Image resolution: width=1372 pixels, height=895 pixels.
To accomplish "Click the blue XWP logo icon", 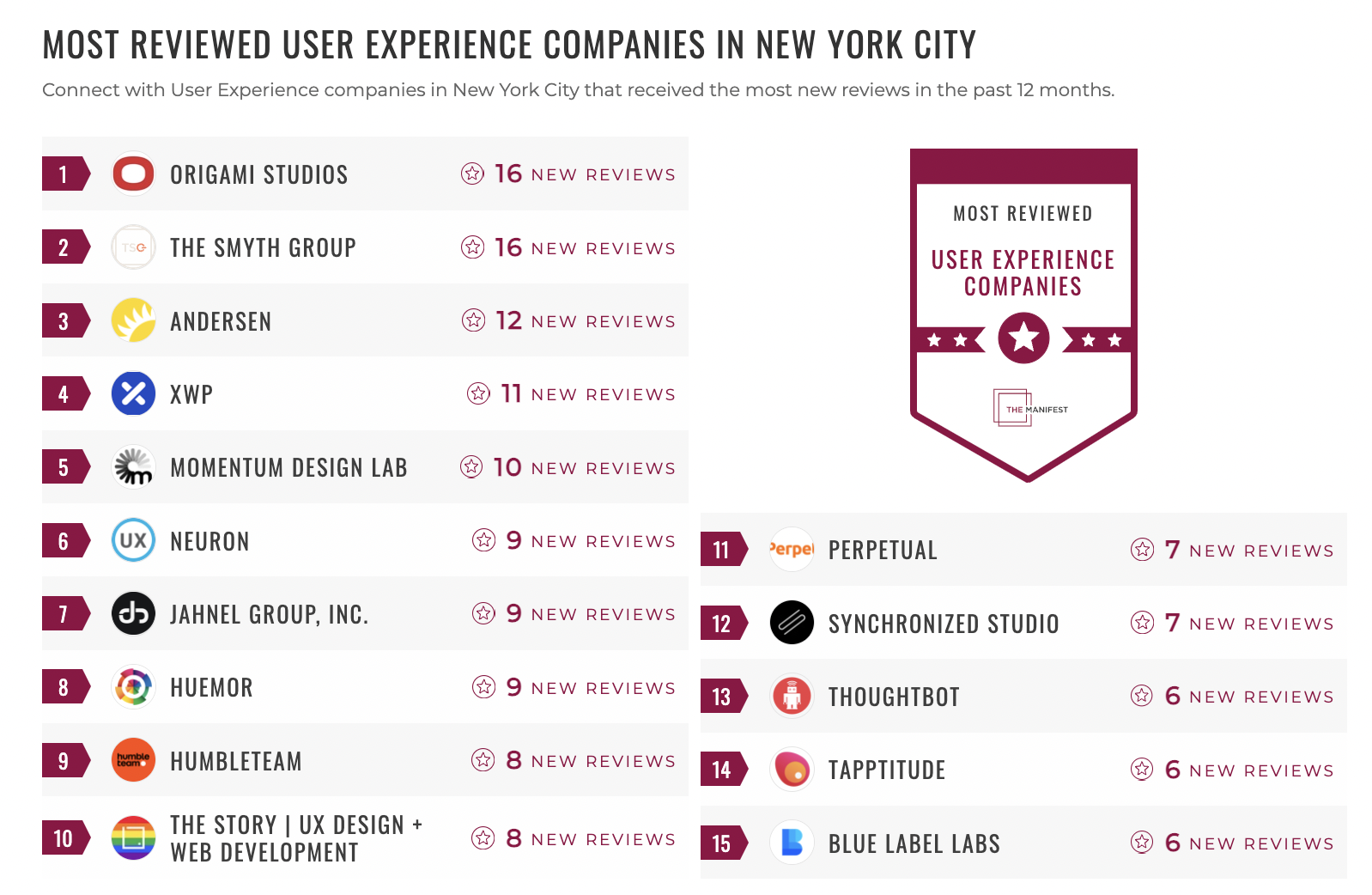I will [133, 393].
